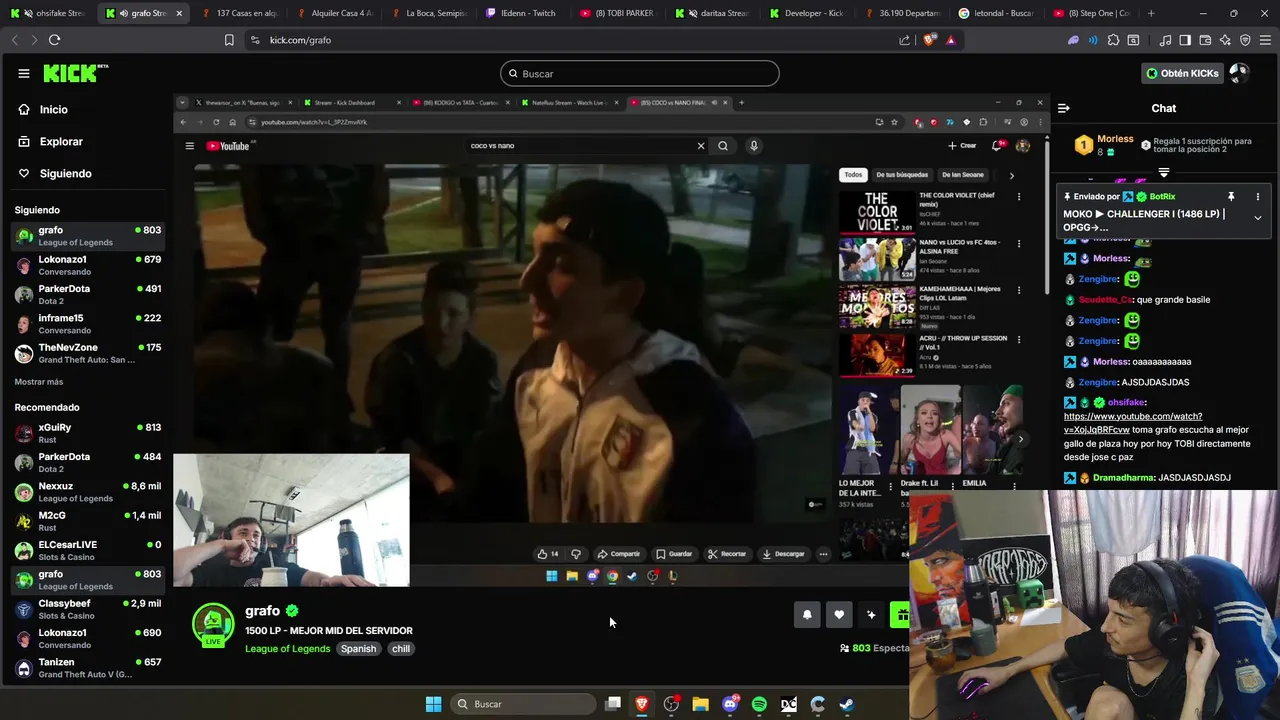This screenshot has height=720, width=1280.
Task: Go to Inicio in sidebar
Action: (x=54, y=109)
